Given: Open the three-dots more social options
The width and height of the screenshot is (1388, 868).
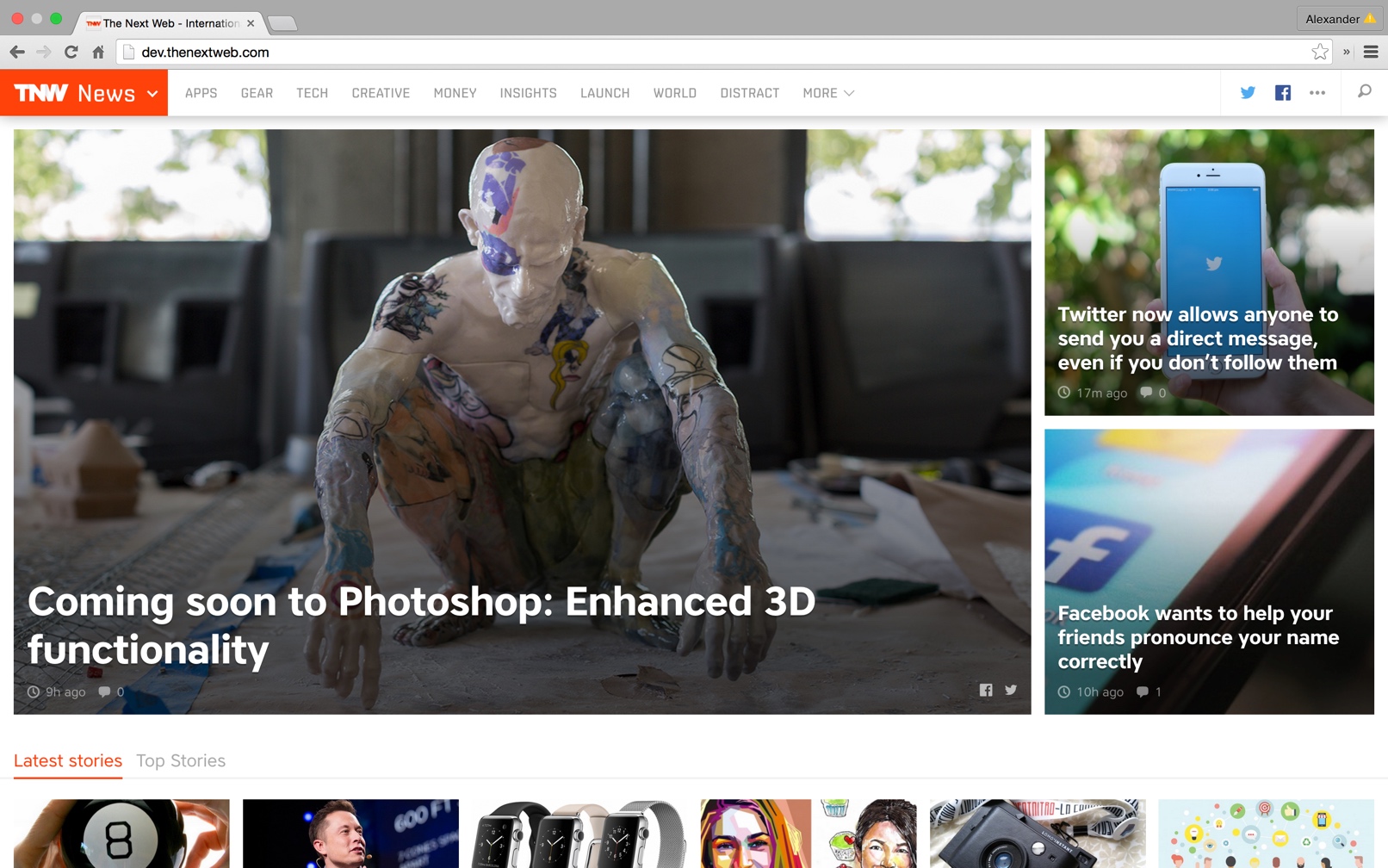Looking at the screenshot, I should tap(1317, 93).
